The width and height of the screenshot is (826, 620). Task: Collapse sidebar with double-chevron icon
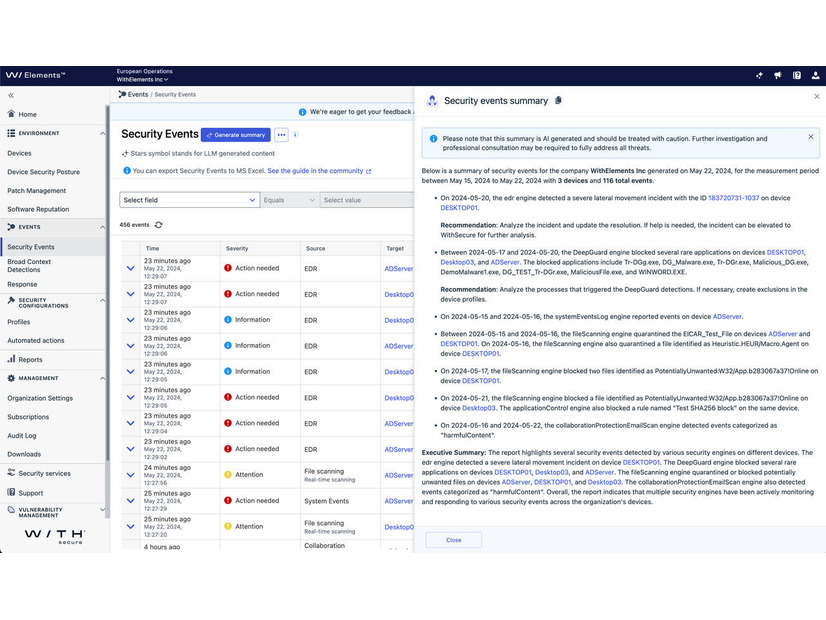point(11,95)
